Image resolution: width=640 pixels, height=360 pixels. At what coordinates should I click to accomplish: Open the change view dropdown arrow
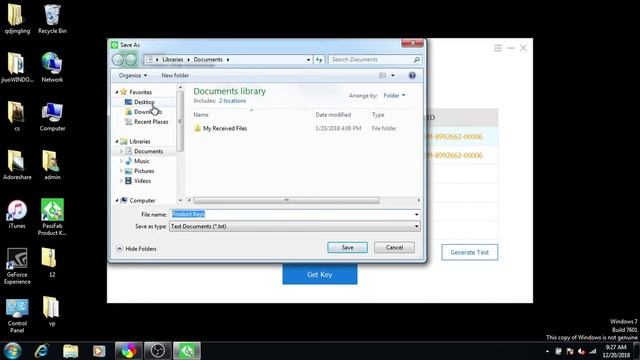(393, 76)
